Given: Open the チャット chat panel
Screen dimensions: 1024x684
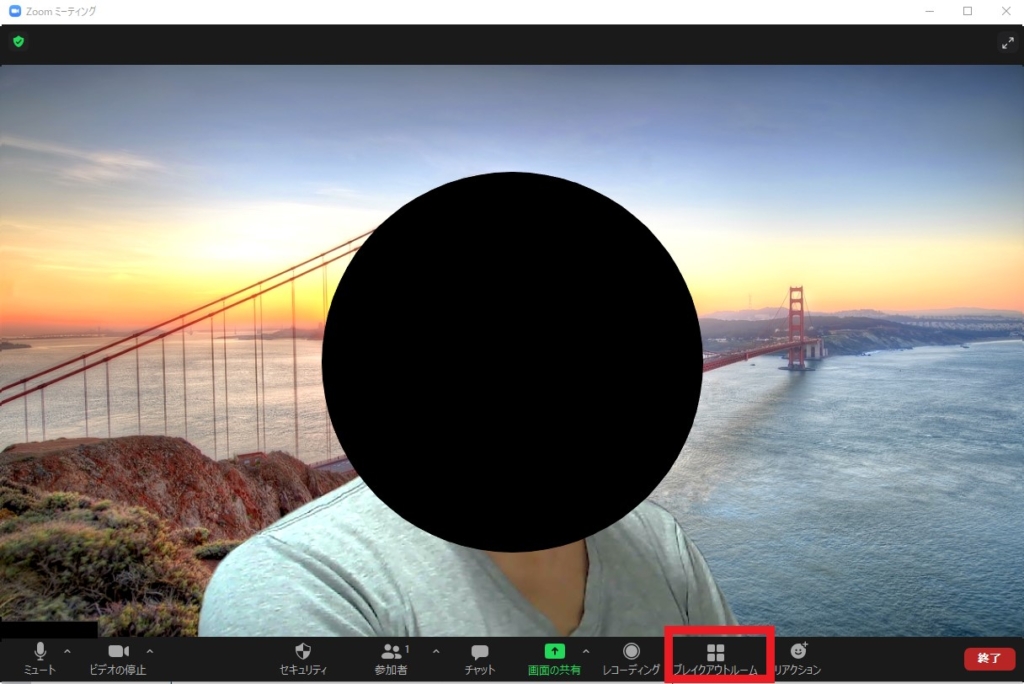Looking at the screenshot, I should [480, 659].
